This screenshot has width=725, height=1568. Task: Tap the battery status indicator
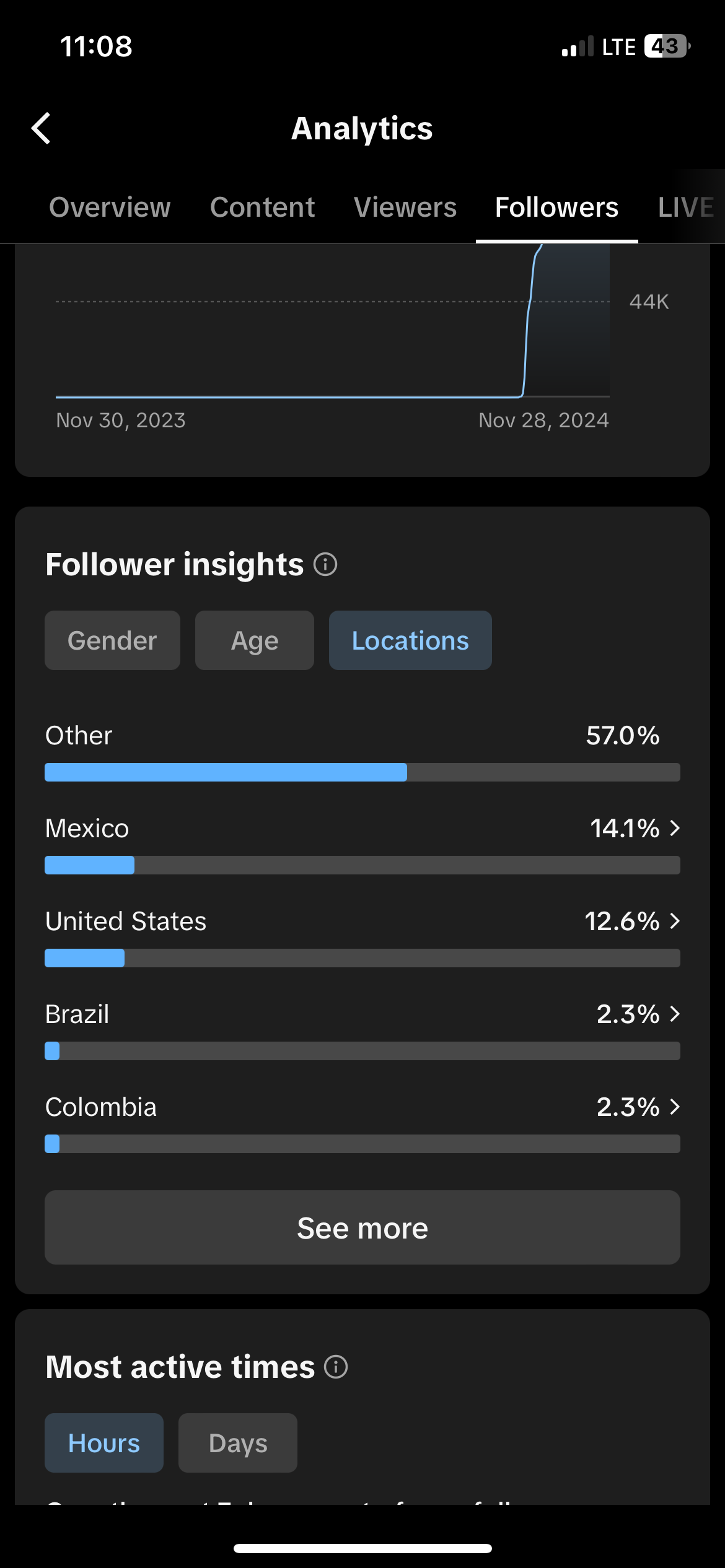coord(667,46)
